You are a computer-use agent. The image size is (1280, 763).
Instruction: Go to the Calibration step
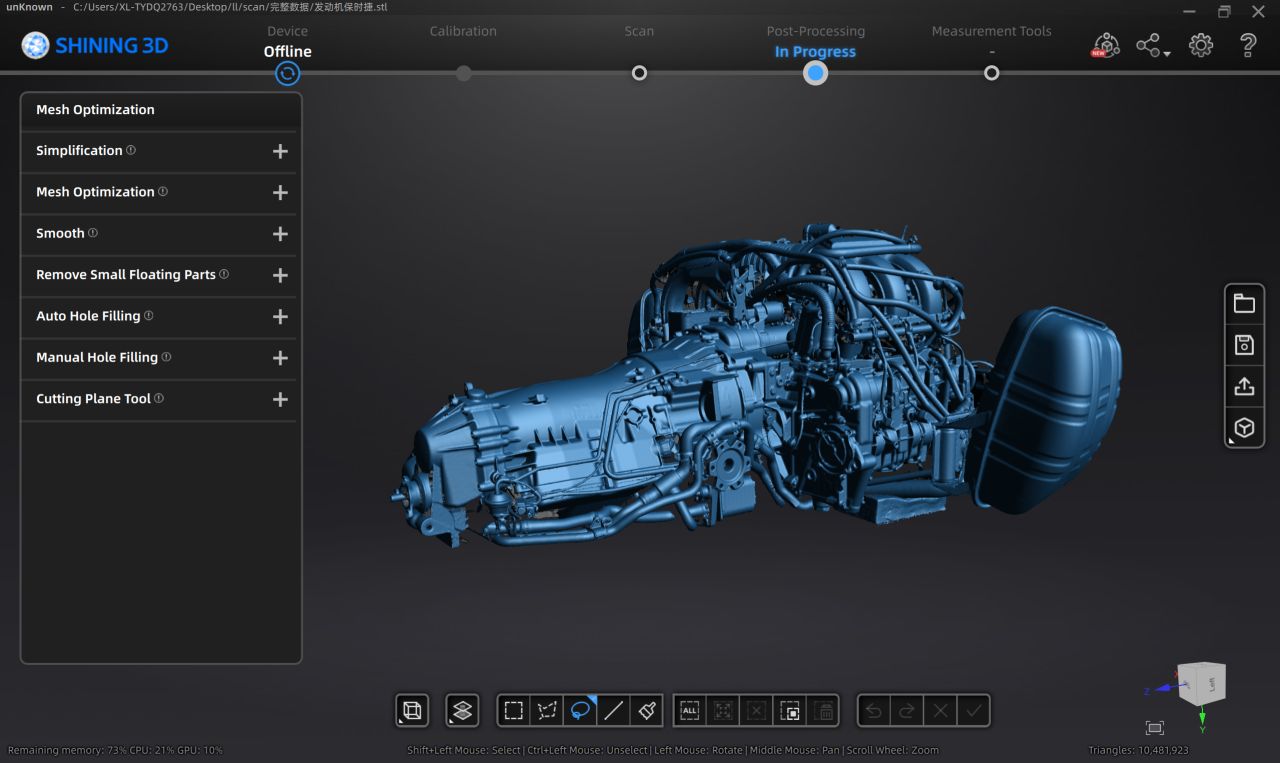(463, 31)
